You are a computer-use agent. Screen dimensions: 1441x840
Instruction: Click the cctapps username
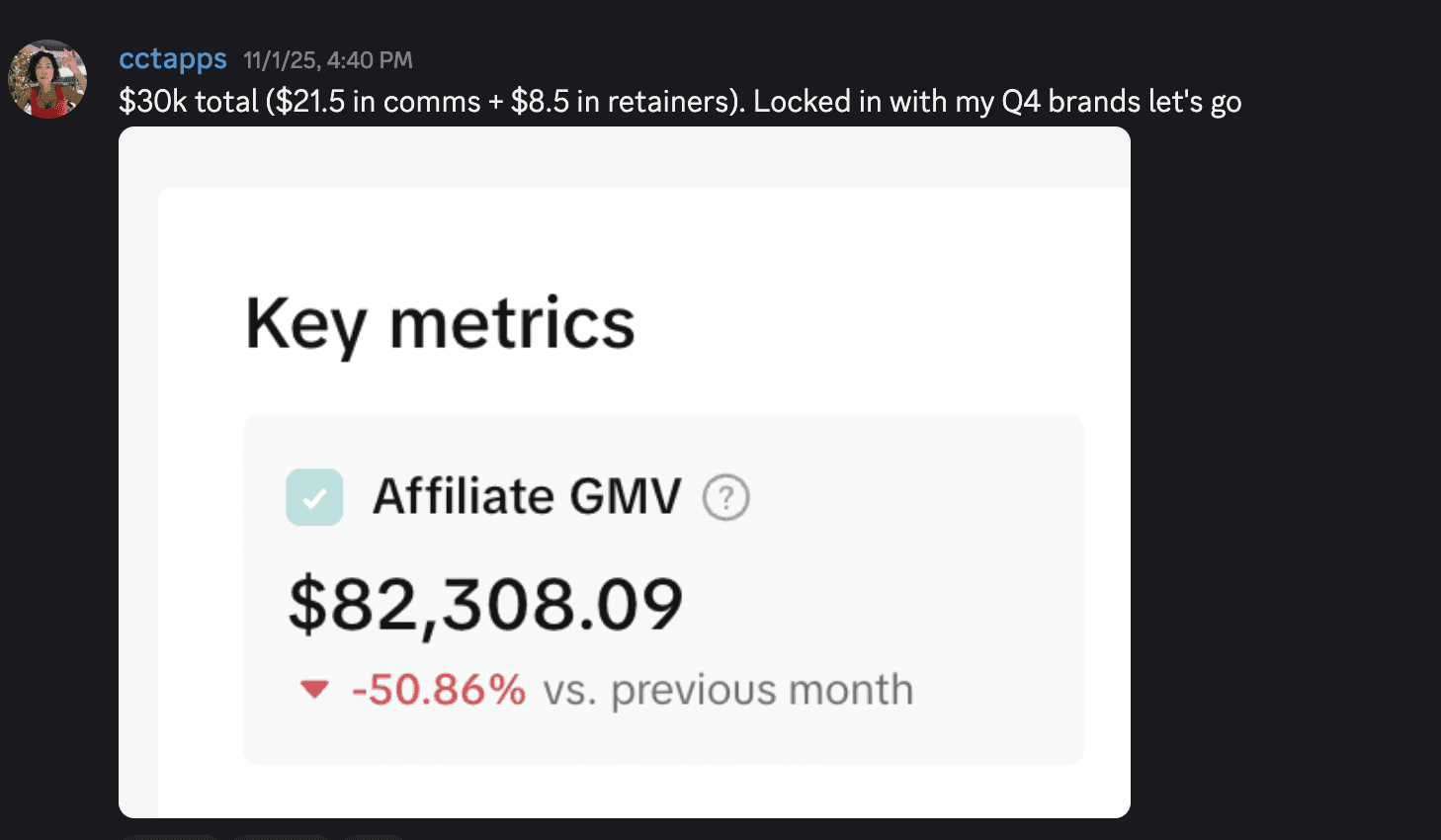tap(173, 59)
